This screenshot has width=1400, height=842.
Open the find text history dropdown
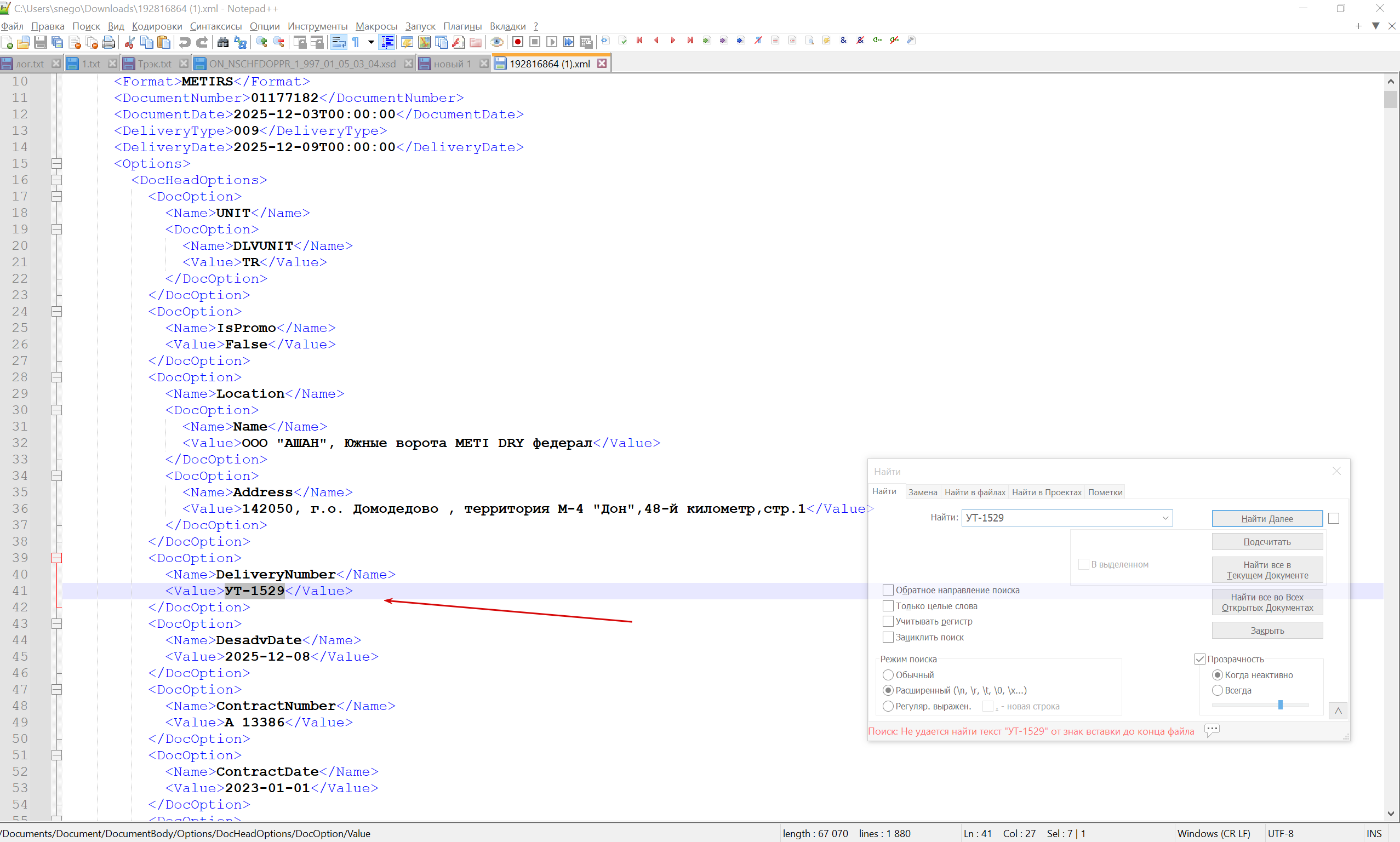[x=1165, y=518]
